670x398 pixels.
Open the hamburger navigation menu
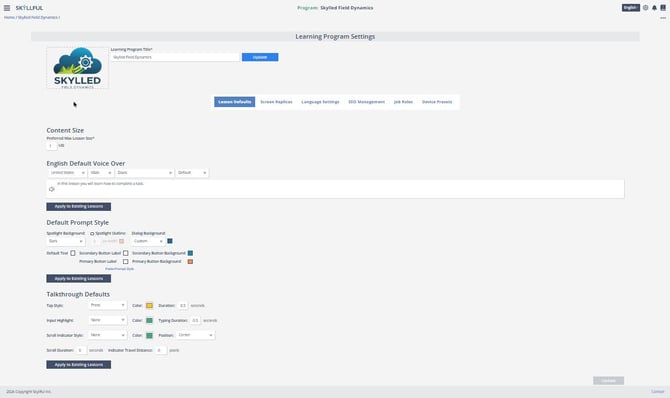(x=7, y=8)
